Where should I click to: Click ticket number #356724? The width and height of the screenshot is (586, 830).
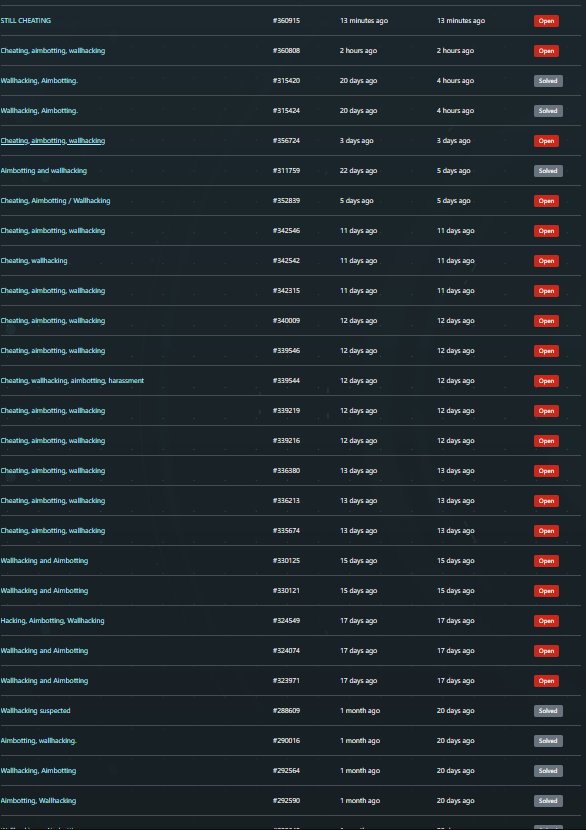pos(286,141)
